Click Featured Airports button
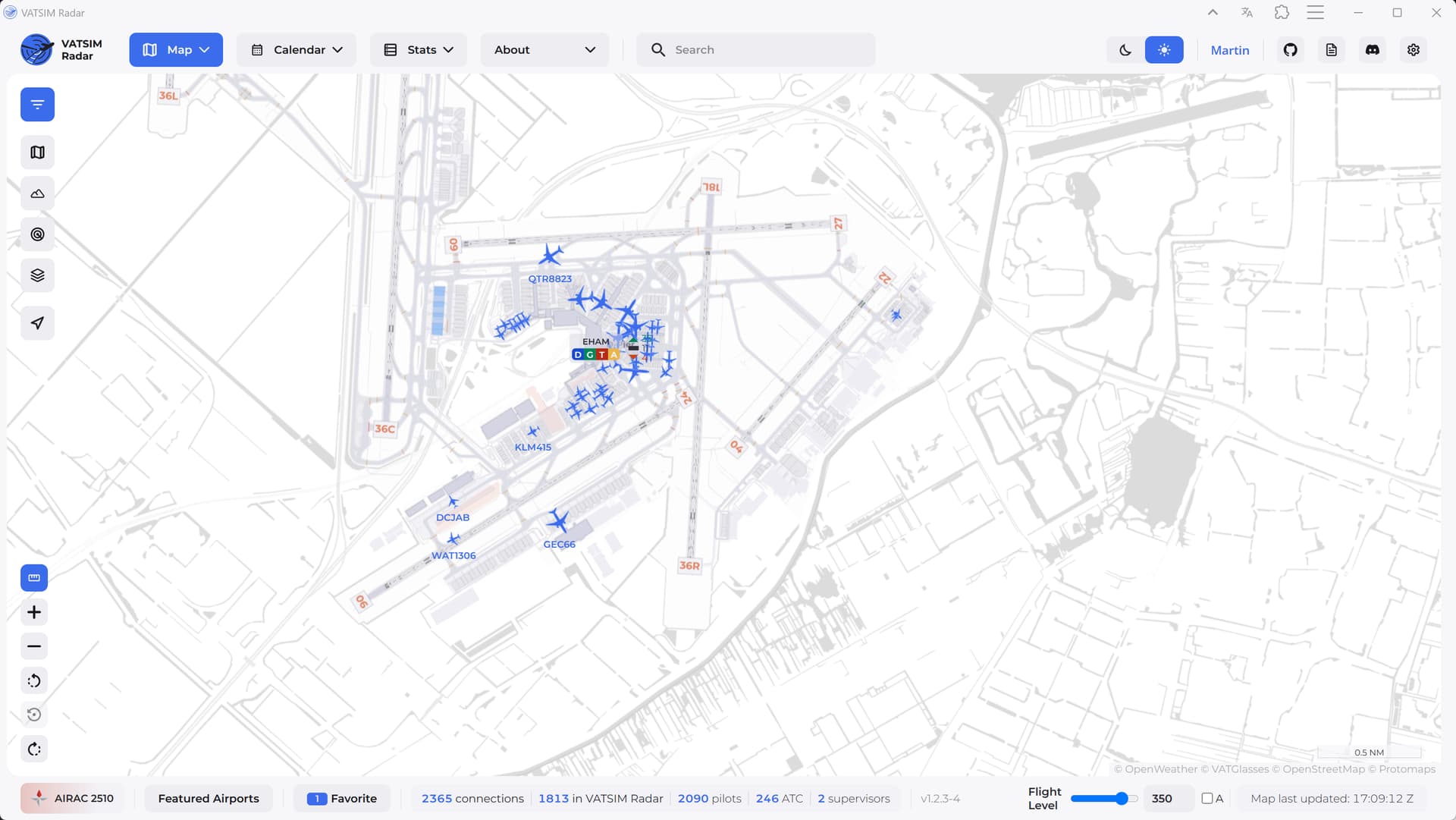1456x820 pixels. (209, 798)
